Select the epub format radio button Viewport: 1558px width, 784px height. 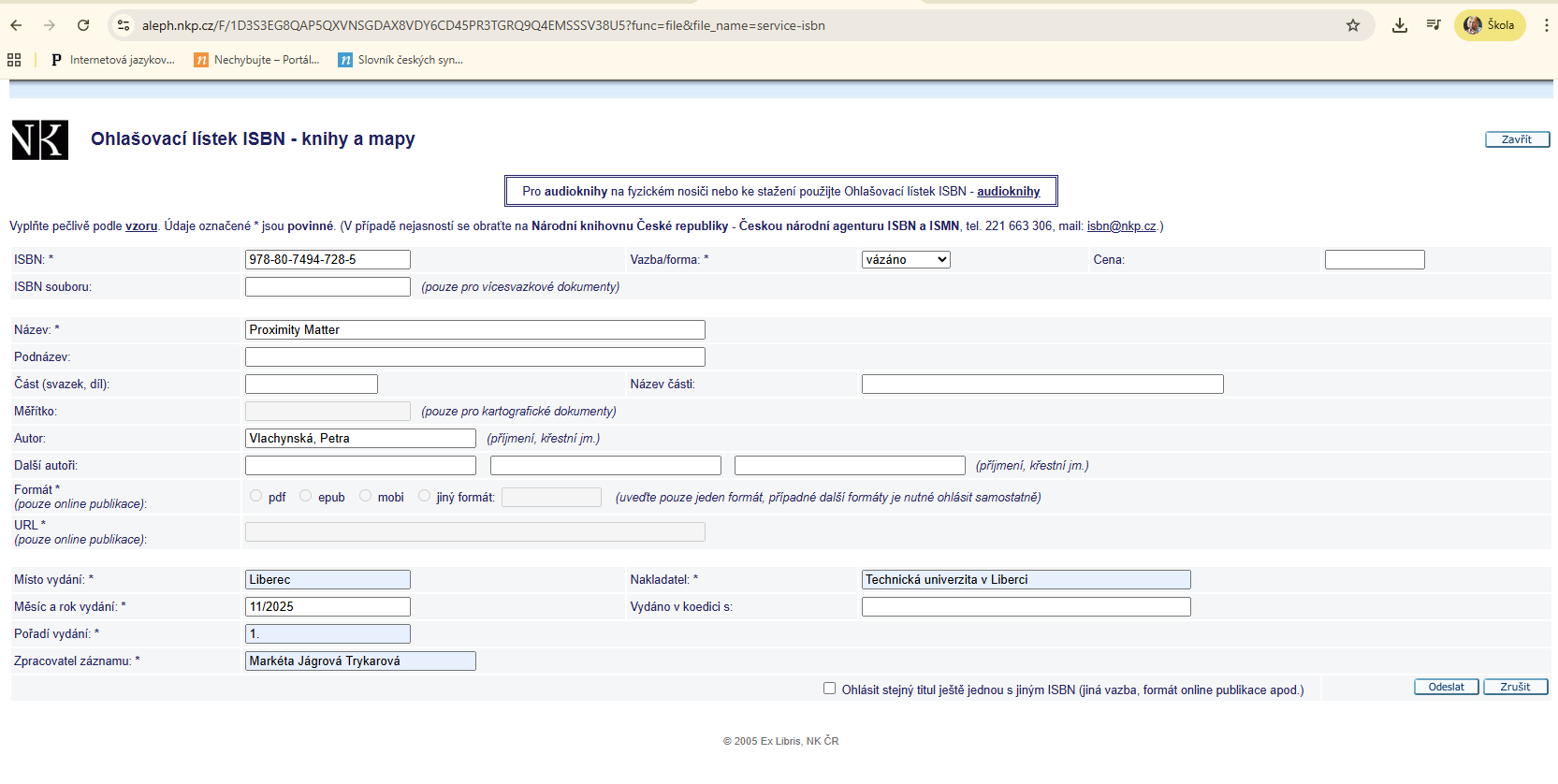click(306, 496)
